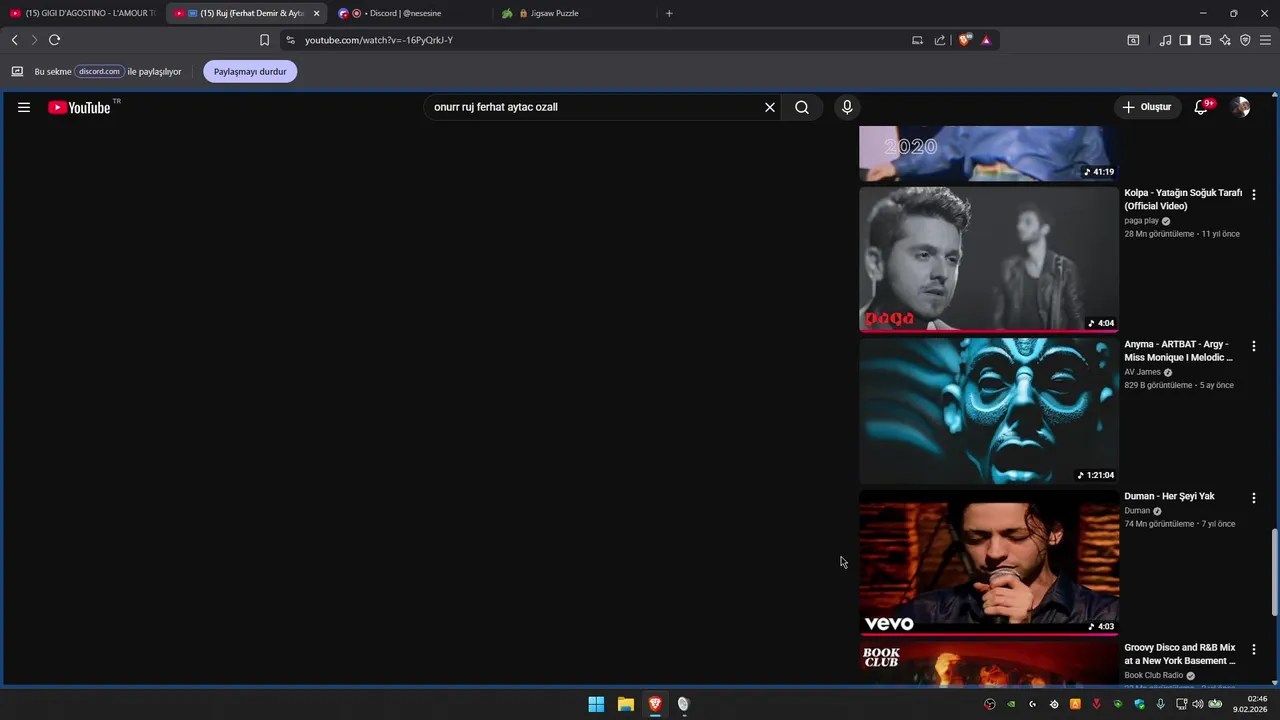The width and height of the screenshot is (1280, 720).
Task: Open the Brave tab search icon
Action: (1133, 40)
